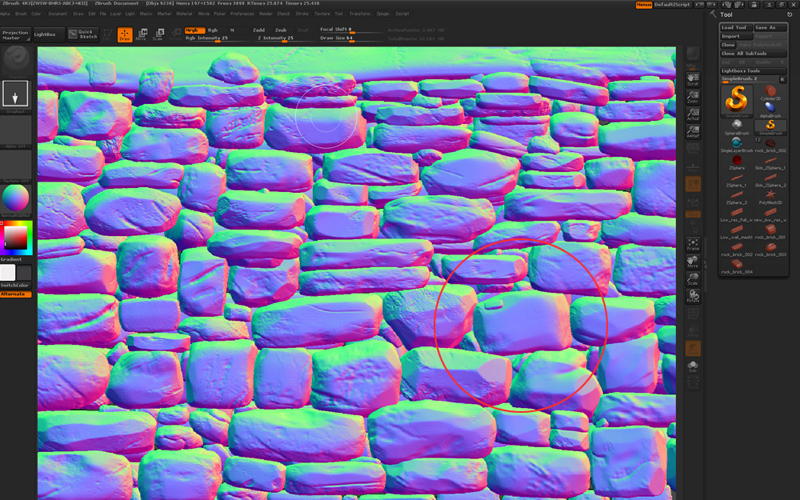
Task: Activate the Scale mode icon in top shelf
Action: (x=158, y=35)
